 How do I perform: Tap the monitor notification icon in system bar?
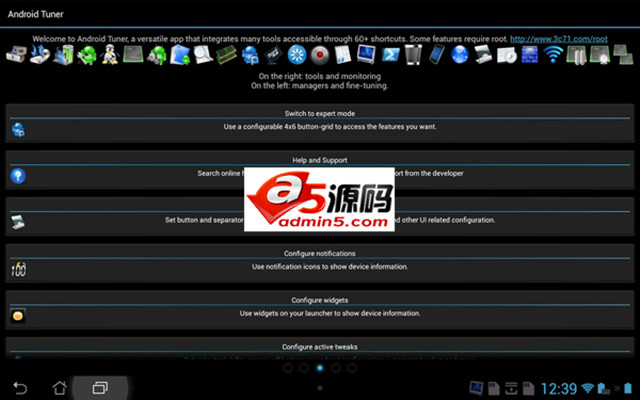click(476, 388)
